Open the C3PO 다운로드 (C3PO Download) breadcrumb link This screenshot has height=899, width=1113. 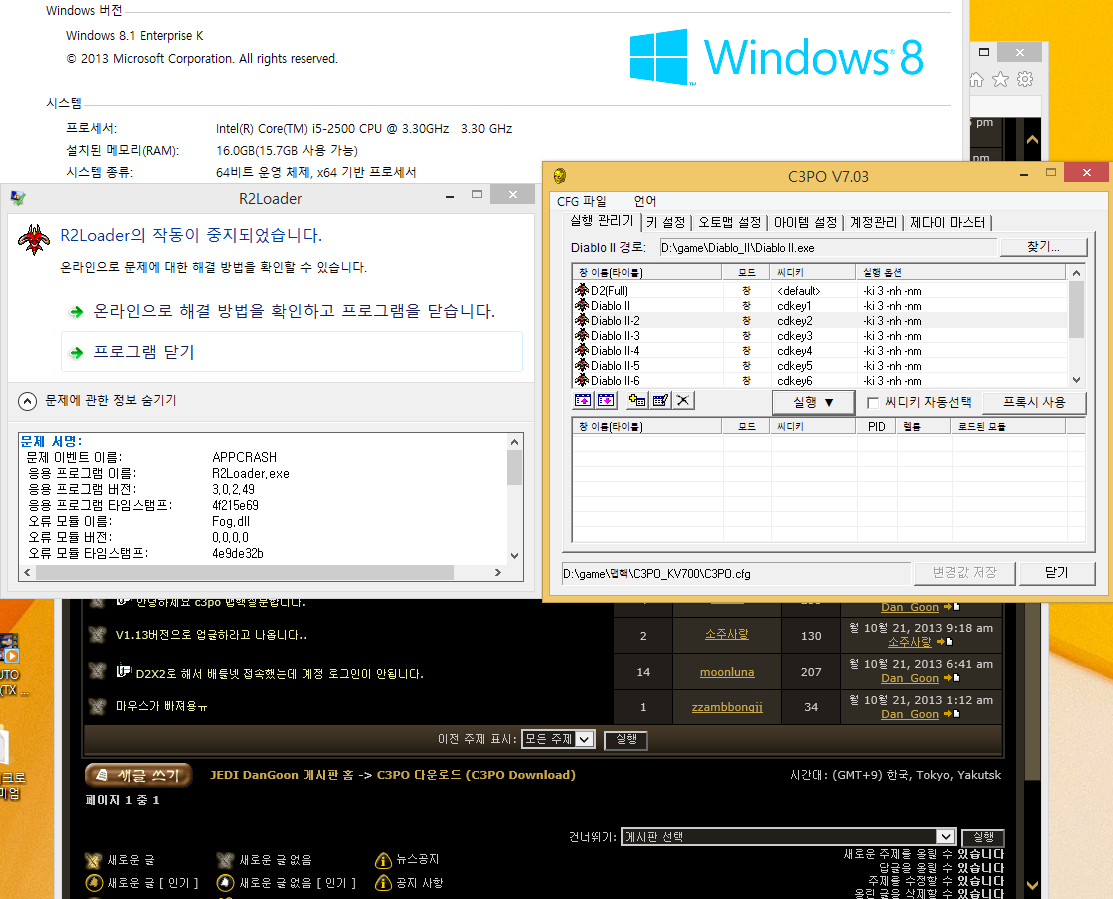coord(476,775)
